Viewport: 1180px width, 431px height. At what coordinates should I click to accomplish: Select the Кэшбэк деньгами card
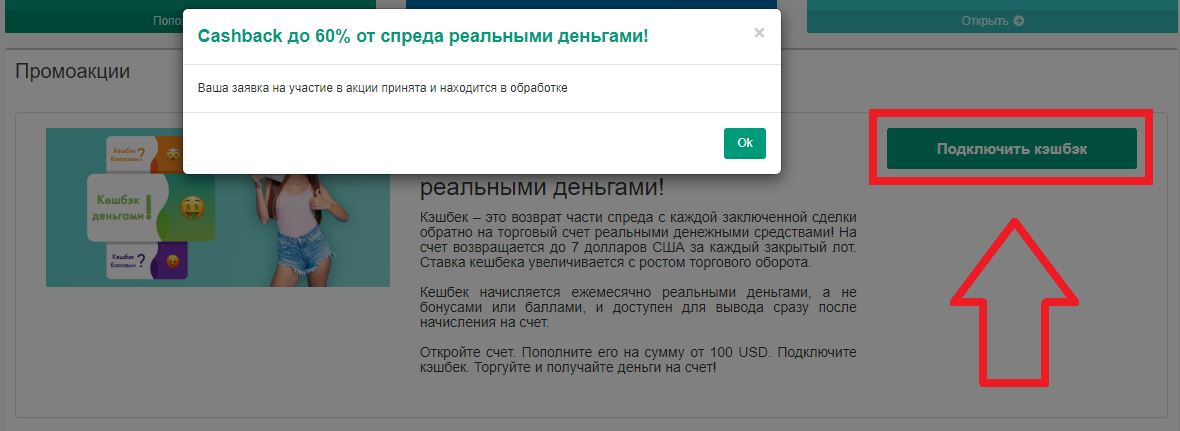118,207
